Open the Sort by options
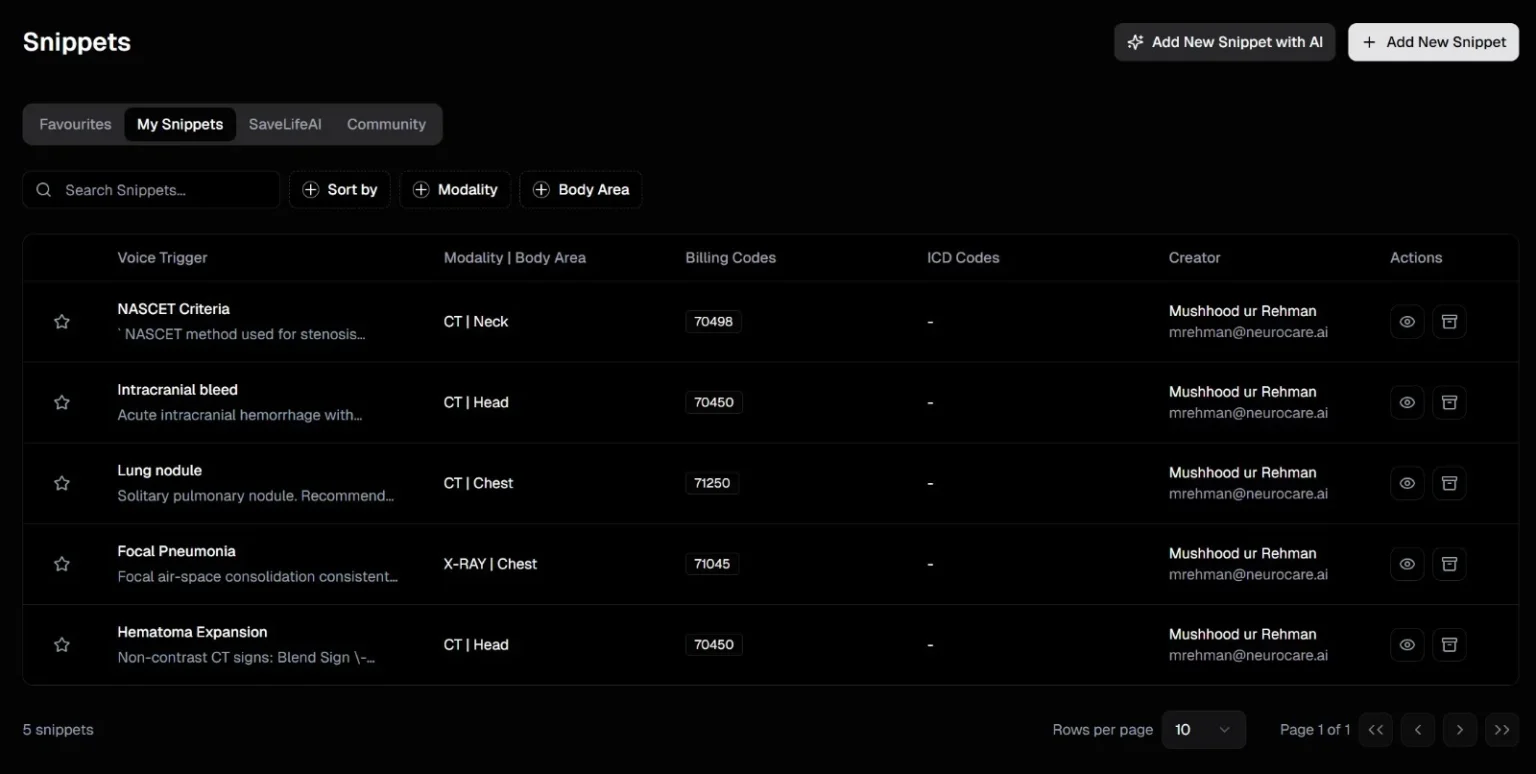 (x=340, y=190)
